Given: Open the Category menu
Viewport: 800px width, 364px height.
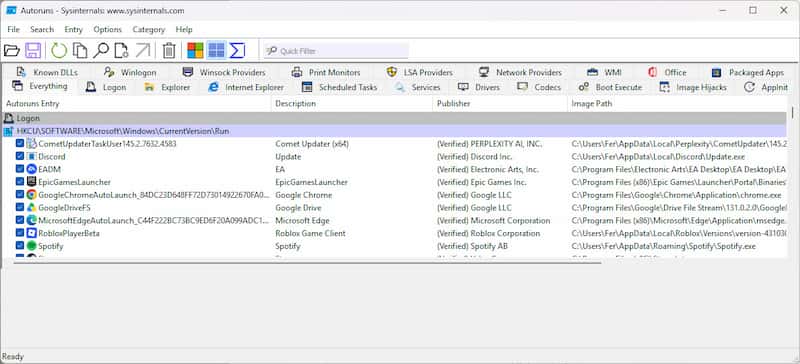Looking at the screenshot, I should coord(148,30).
